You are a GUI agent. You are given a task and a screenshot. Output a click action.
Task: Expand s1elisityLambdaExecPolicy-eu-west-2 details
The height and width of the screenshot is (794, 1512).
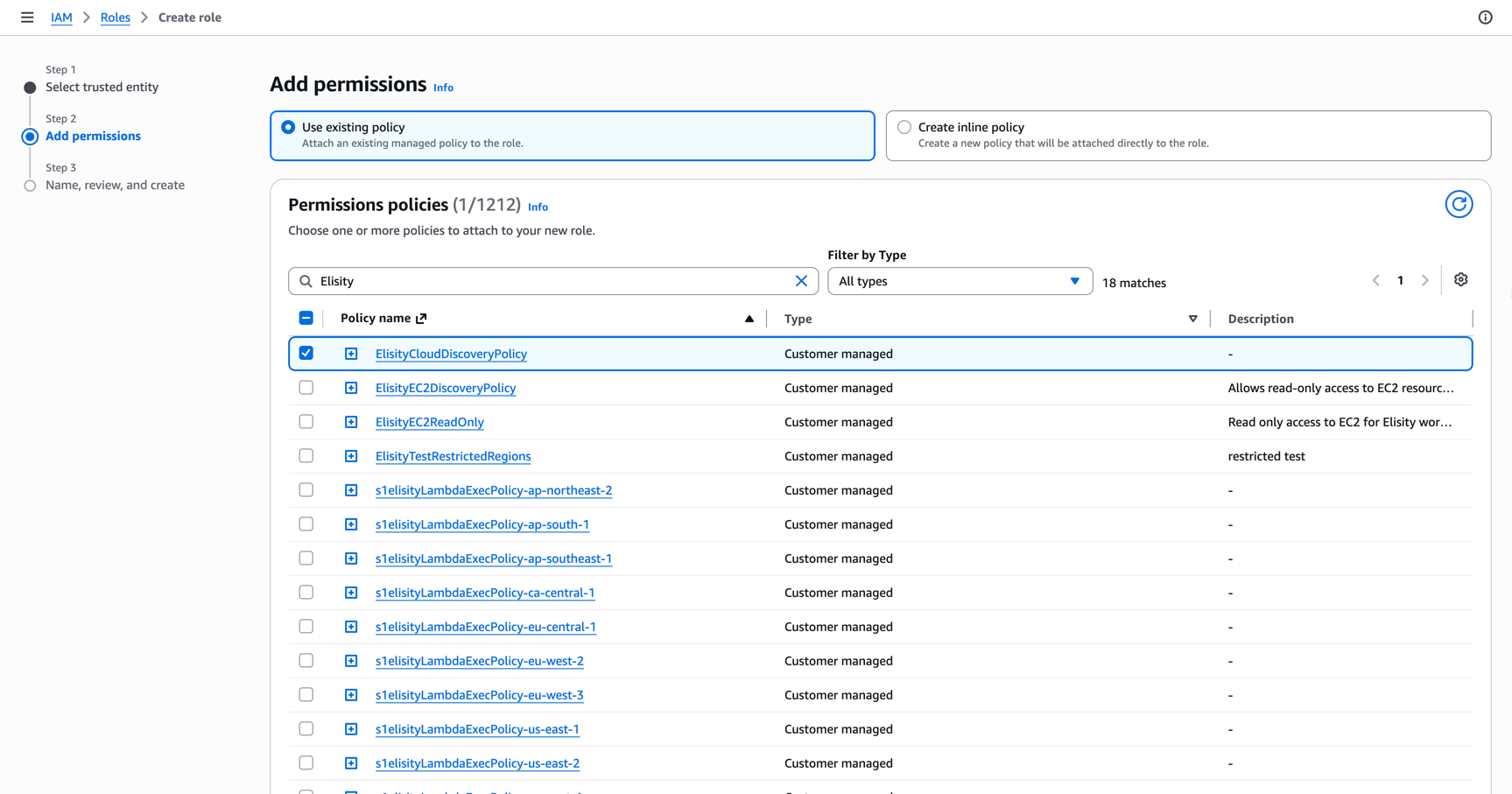[351, 661]
